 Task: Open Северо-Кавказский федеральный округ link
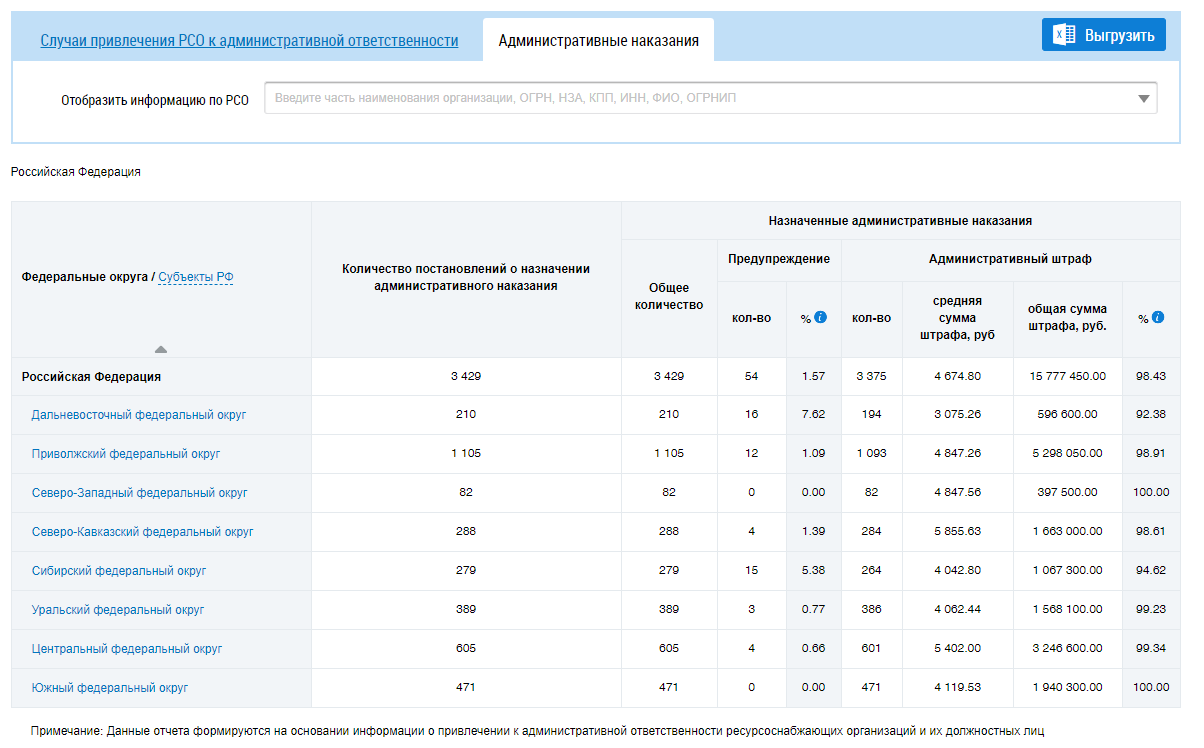(x=142, y=531)
